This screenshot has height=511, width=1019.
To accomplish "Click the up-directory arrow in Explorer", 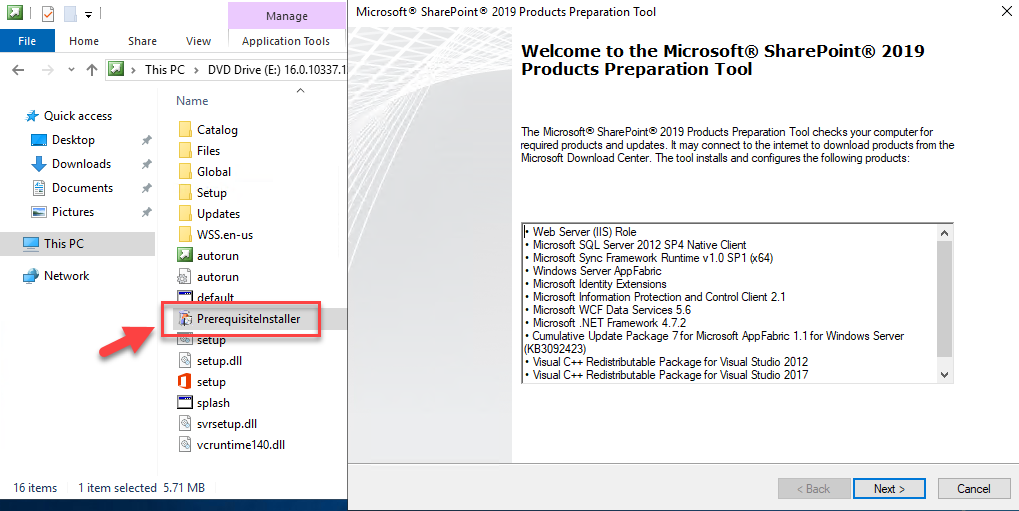I will pos(92,70).
